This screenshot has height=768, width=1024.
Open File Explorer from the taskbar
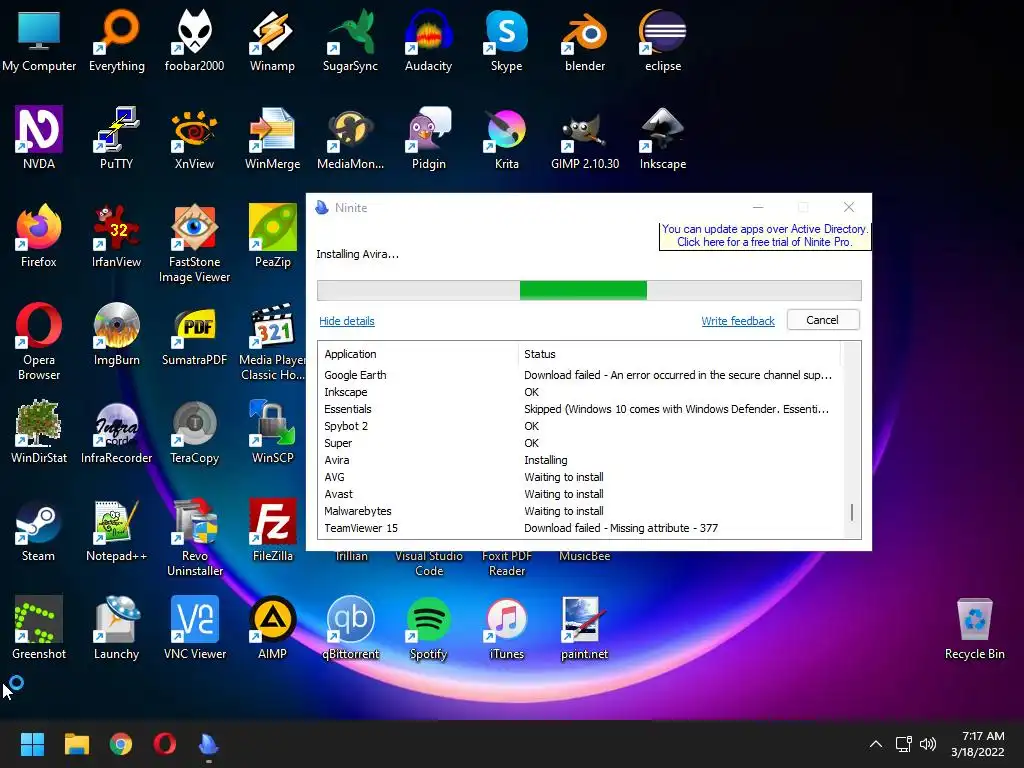click(x=76, y=744)
